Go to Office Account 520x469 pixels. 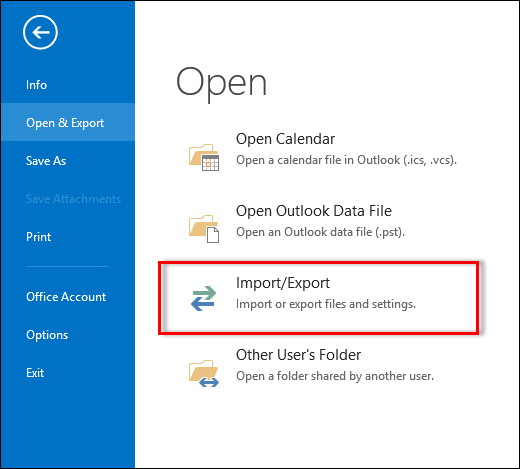[68, 297]
